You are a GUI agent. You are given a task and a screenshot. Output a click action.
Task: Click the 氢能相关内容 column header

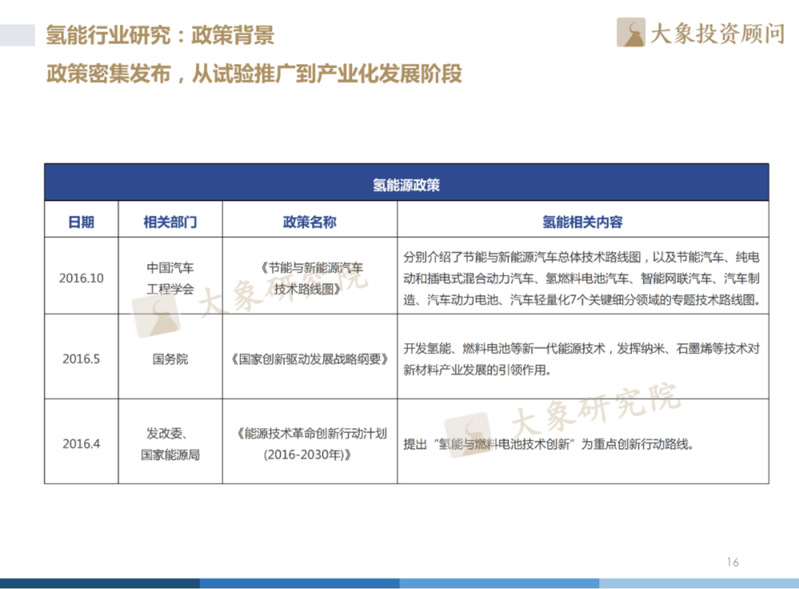(x=583, y=222)
